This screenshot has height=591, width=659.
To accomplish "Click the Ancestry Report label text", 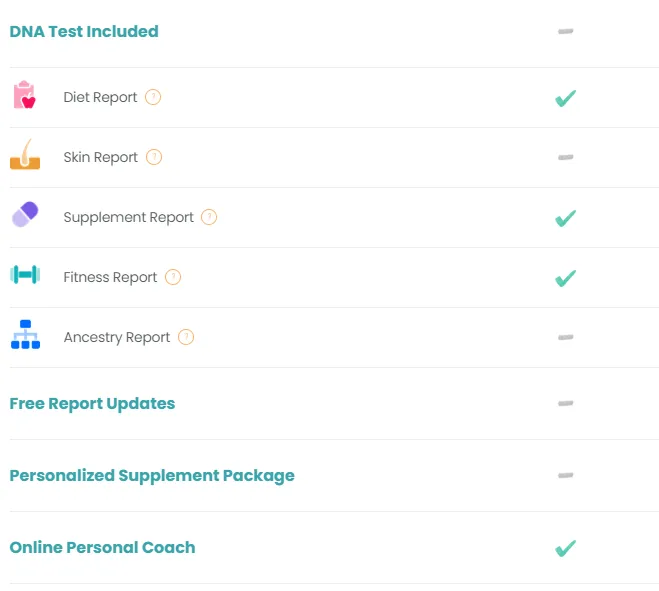I will point(117,337).
